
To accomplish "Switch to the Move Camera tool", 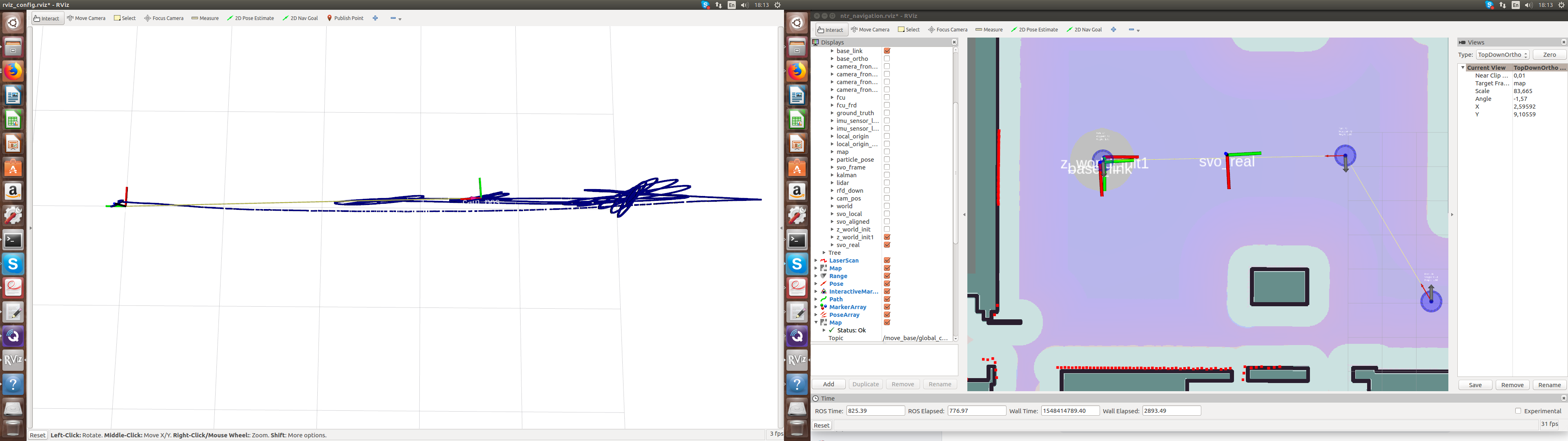I will (87, 18).
